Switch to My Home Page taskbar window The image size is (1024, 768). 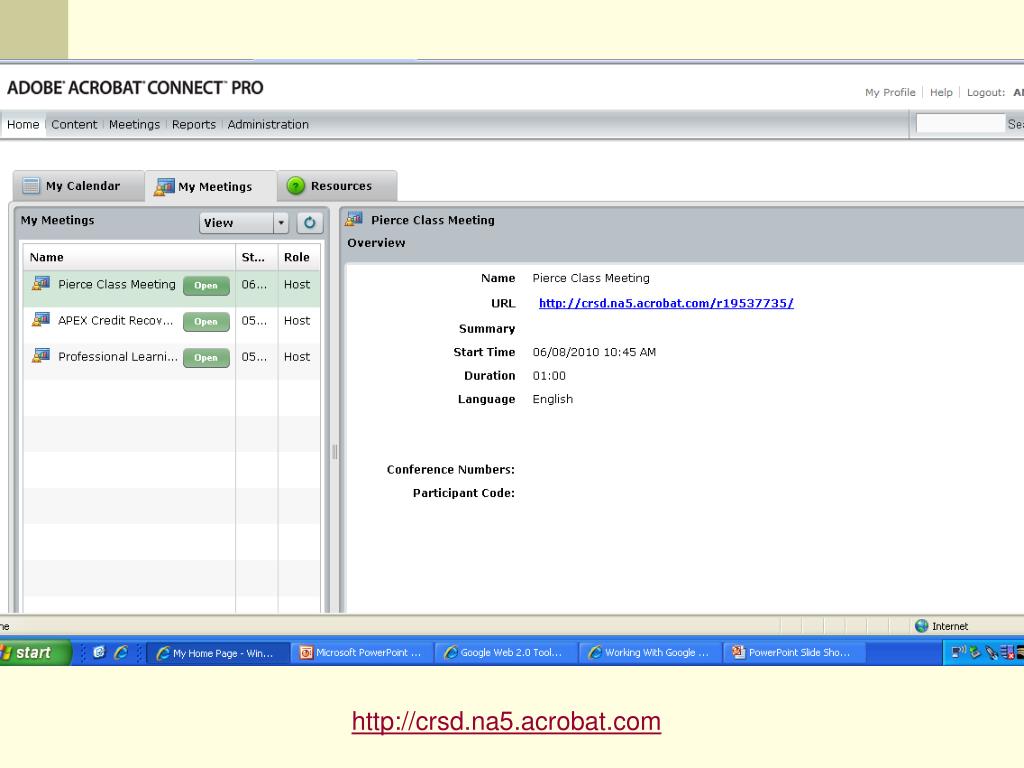218,652
